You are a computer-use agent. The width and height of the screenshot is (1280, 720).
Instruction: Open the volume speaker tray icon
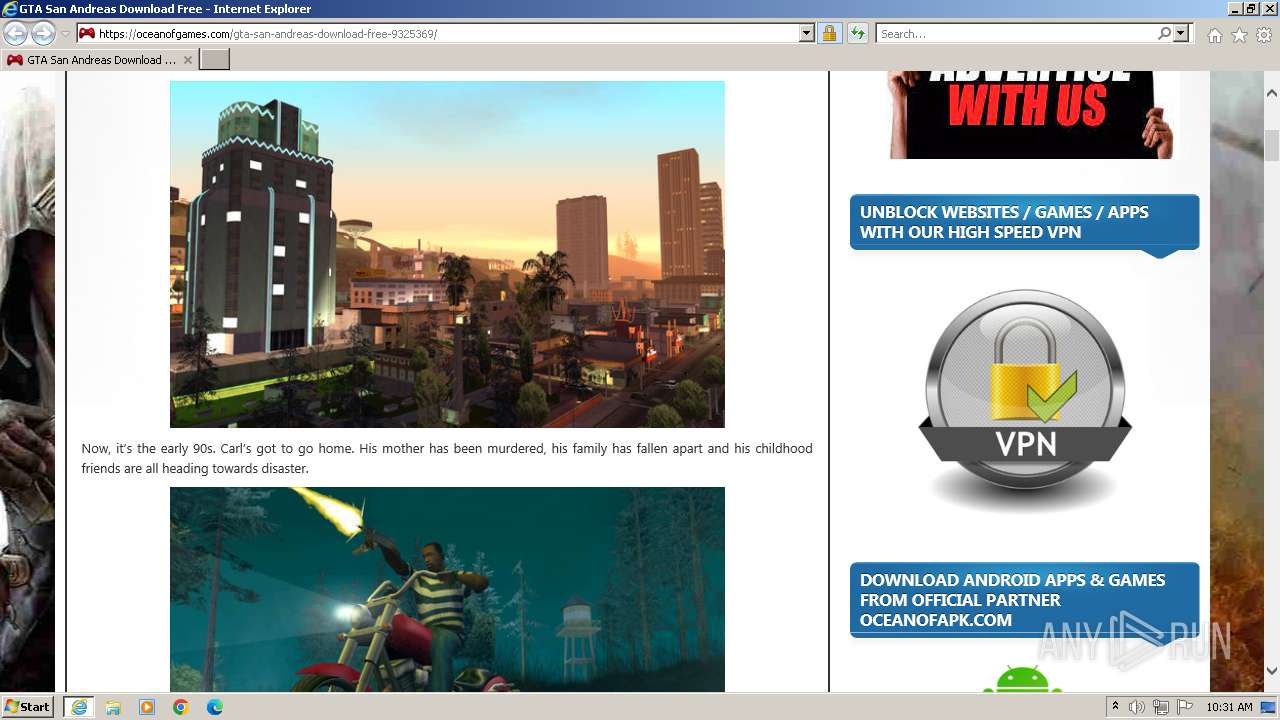[x=1137, y=707]
